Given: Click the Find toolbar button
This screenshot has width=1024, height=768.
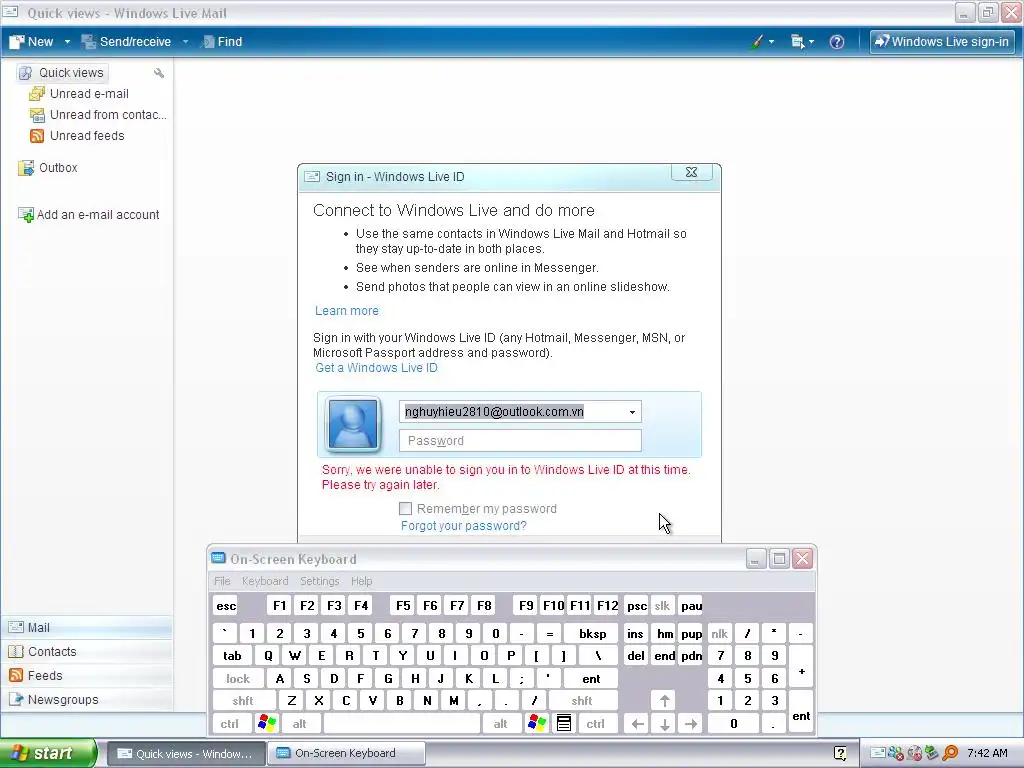Looking at the screenshot, I should click(x=222, y=42).
